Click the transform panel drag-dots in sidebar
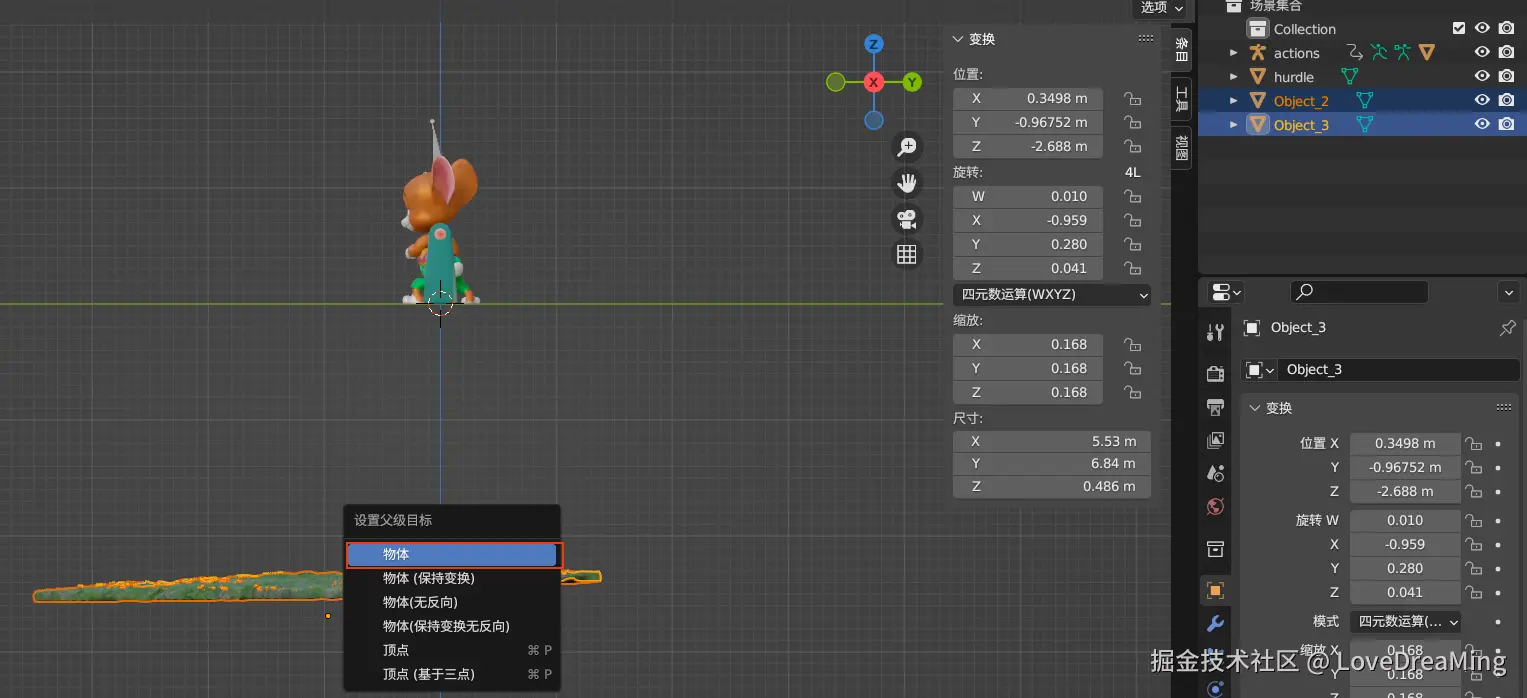Screen dimensions: 1527x698 [1146, 39]
